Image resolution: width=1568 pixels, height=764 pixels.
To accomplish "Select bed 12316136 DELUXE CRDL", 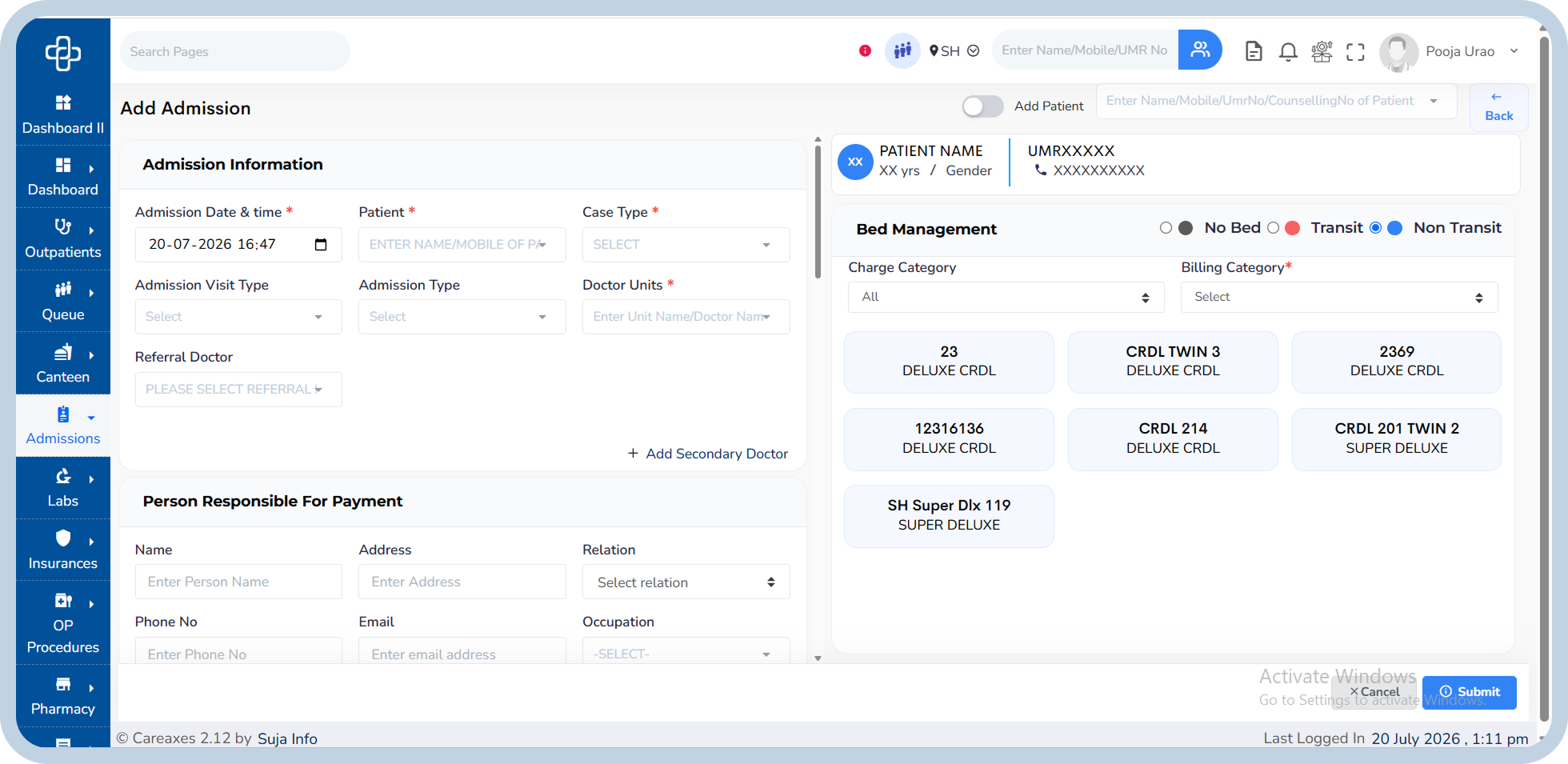I will (x=949, y=438).
